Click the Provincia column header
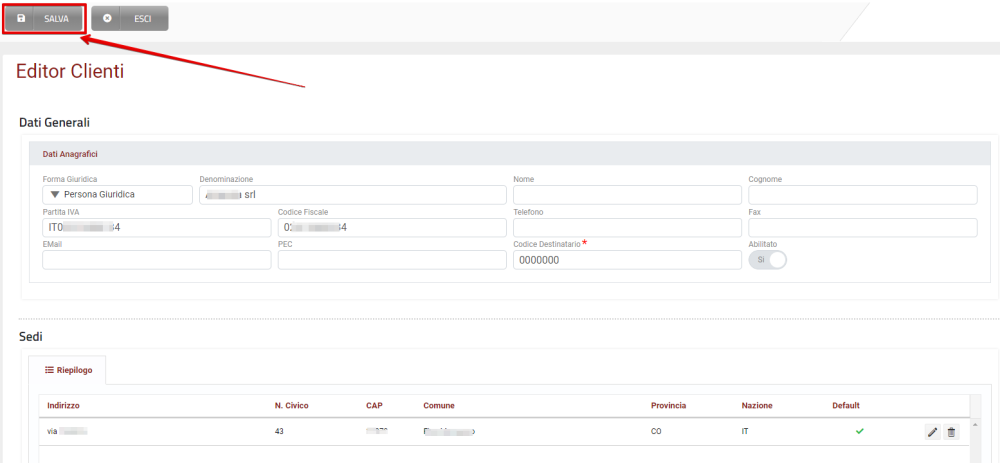The height and width of the screenshot is (463, 1000). (x=668, y=406)
